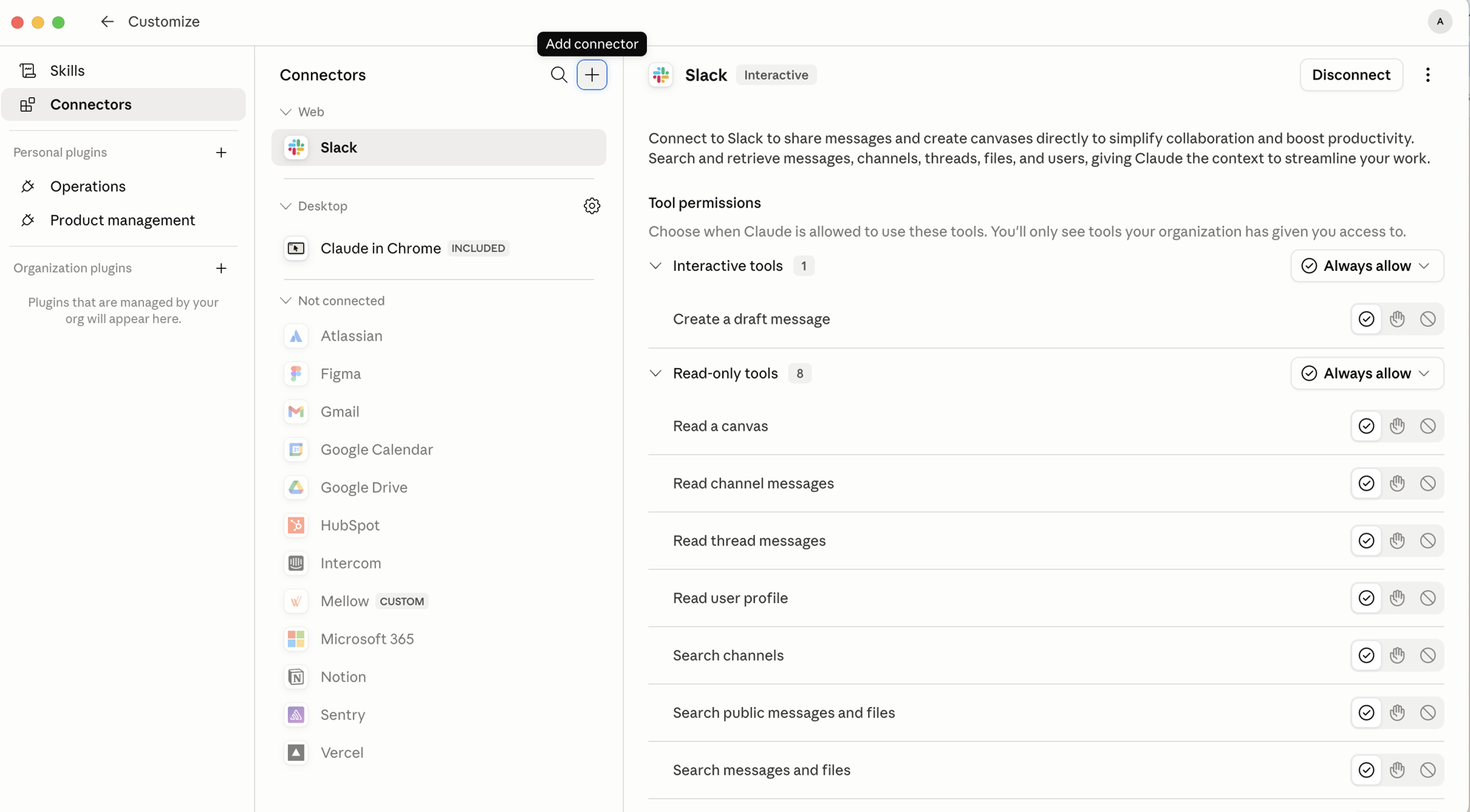Collapse the Not connected group

tap(286, 301)
